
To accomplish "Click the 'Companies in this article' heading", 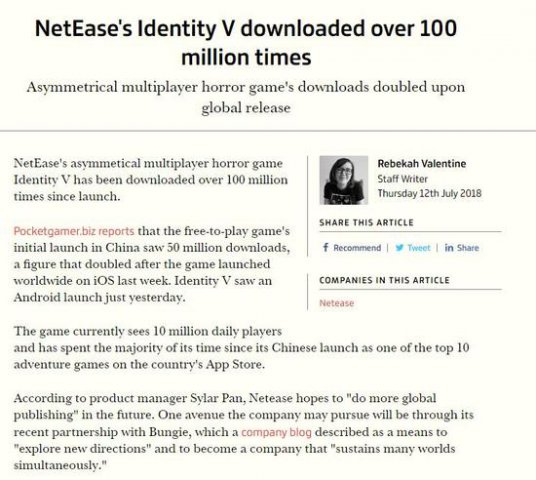I will [x=384, y=280].
